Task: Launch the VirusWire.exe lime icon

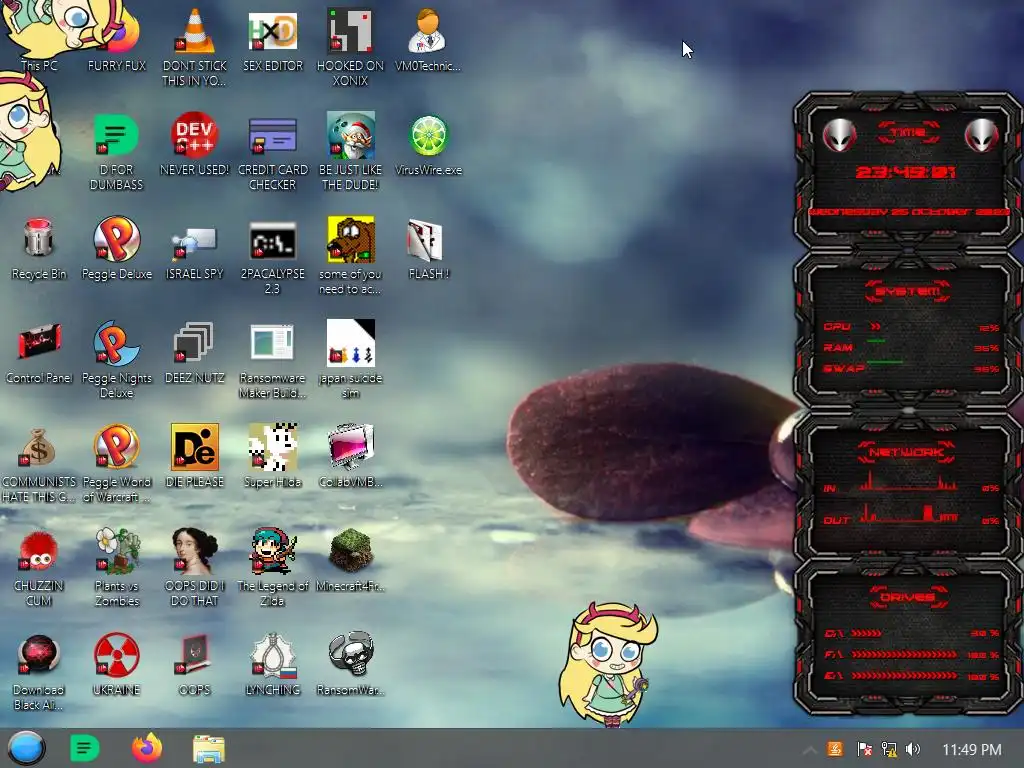Action: tap(428, 135)
